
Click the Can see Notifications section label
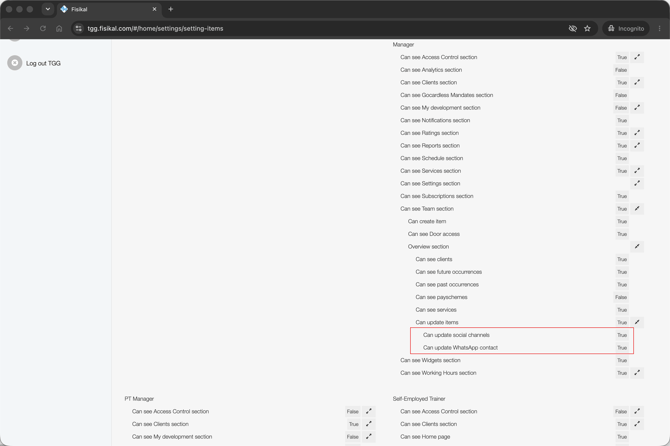click(x=435, y=120)
